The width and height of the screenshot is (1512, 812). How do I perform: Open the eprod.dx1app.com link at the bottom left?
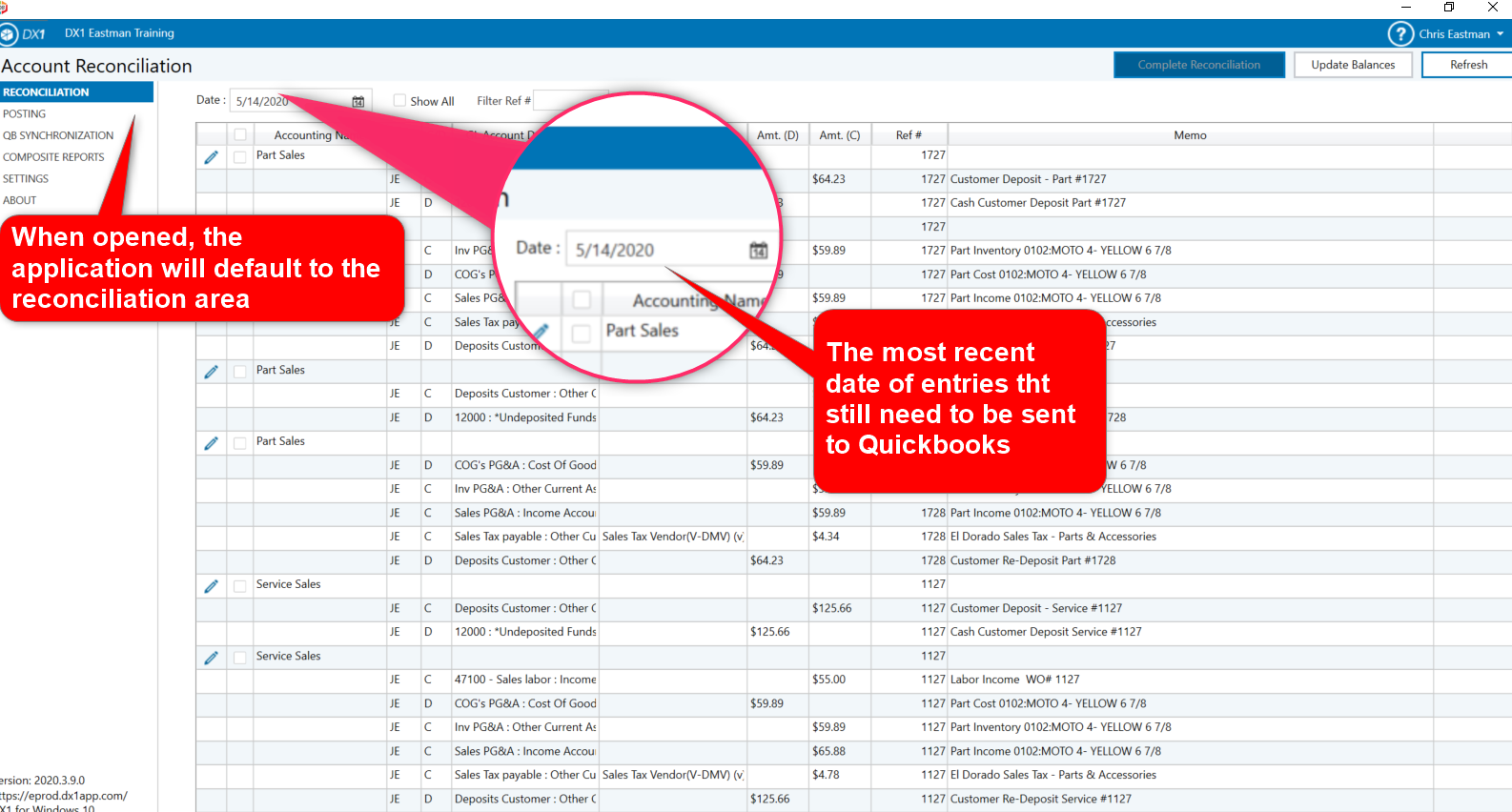point(64,796)
